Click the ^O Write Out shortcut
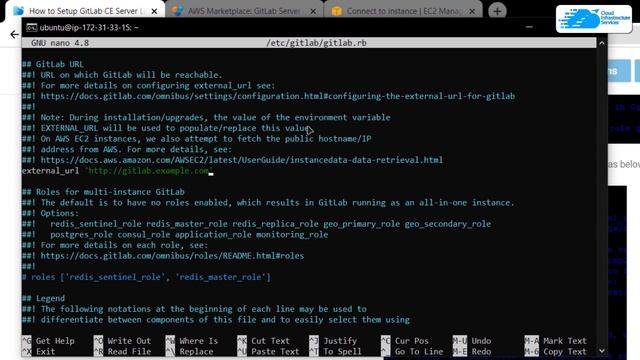Viewport: 640px width, 360px height. [x=122, y=341]
